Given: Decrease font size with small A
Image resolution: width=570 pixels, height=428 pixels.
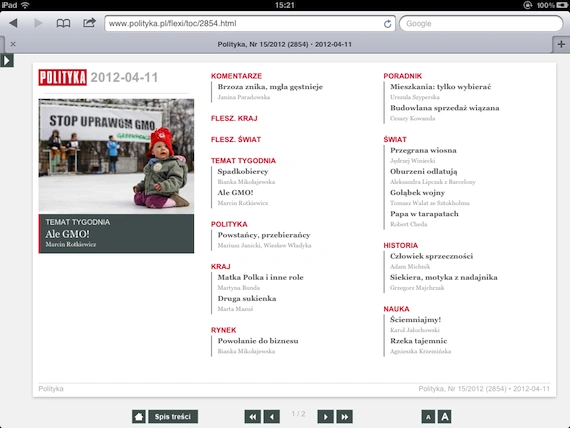Looking at the screenshot, I should [428, 417].
